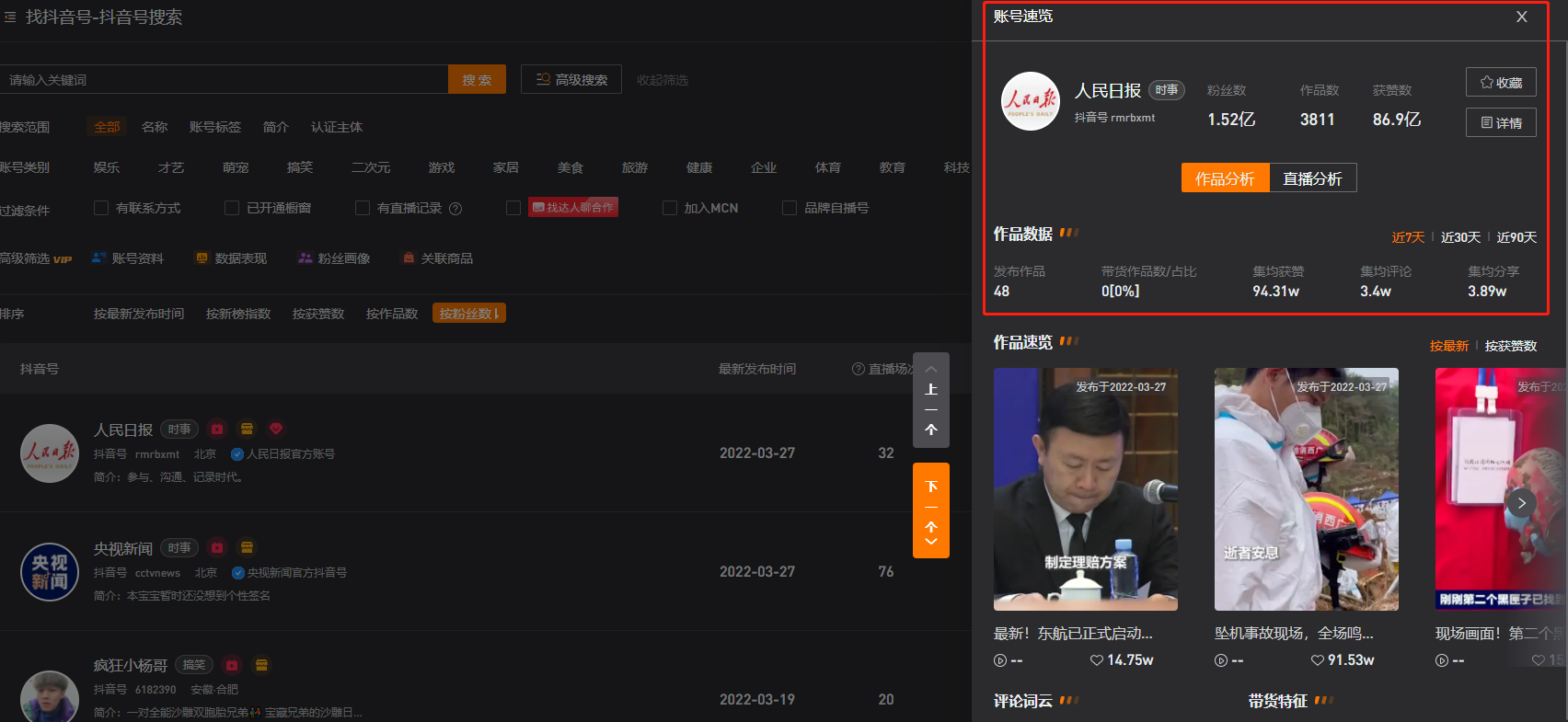Open 高级搜索 advanced search
This screenshot has width=1568, height=722.
571,79
